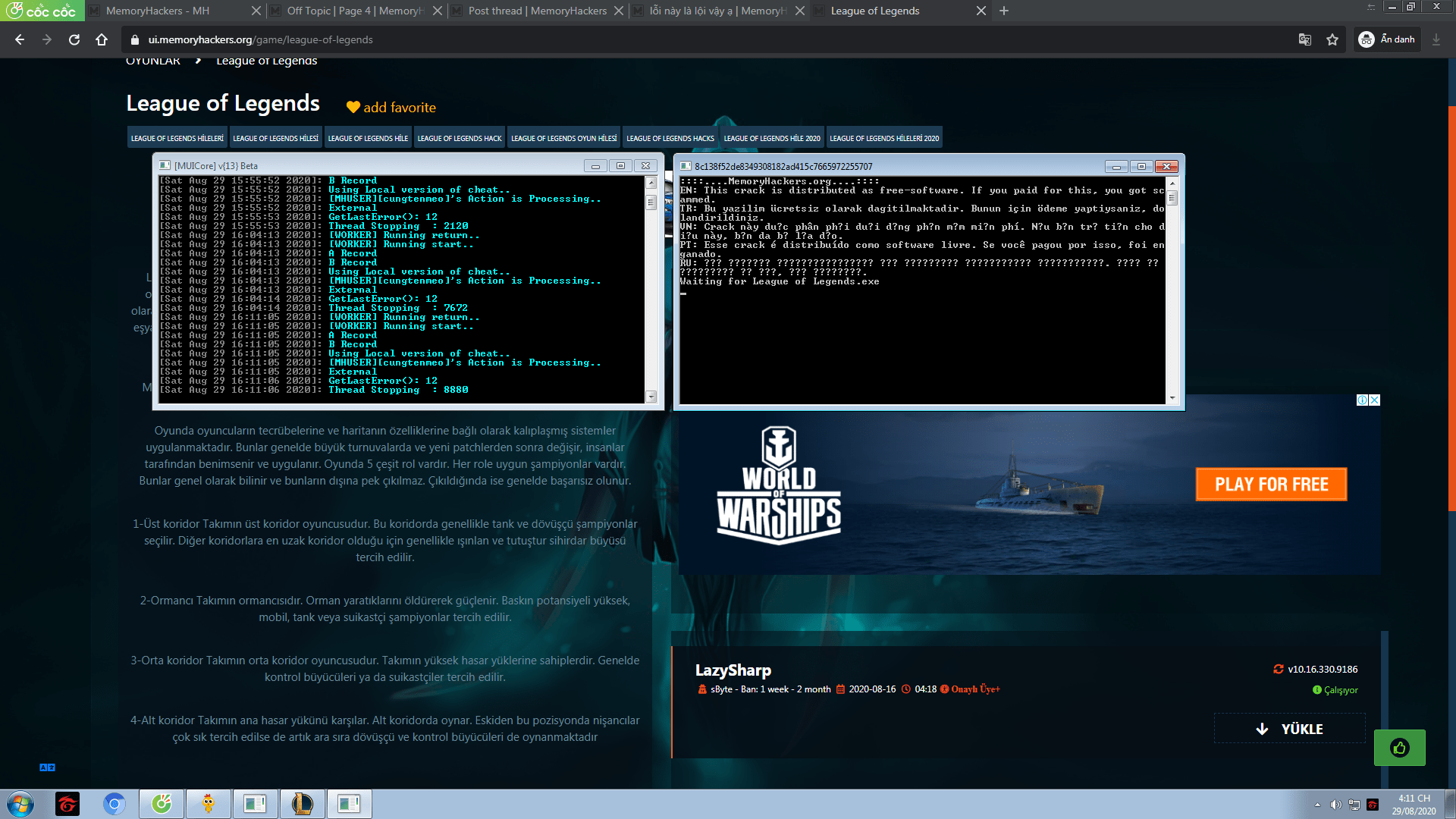The height and width of the screenshot is (819, 1456).
Task: Maximize the MUICore v13 Beta window
Action: point(620,165)
